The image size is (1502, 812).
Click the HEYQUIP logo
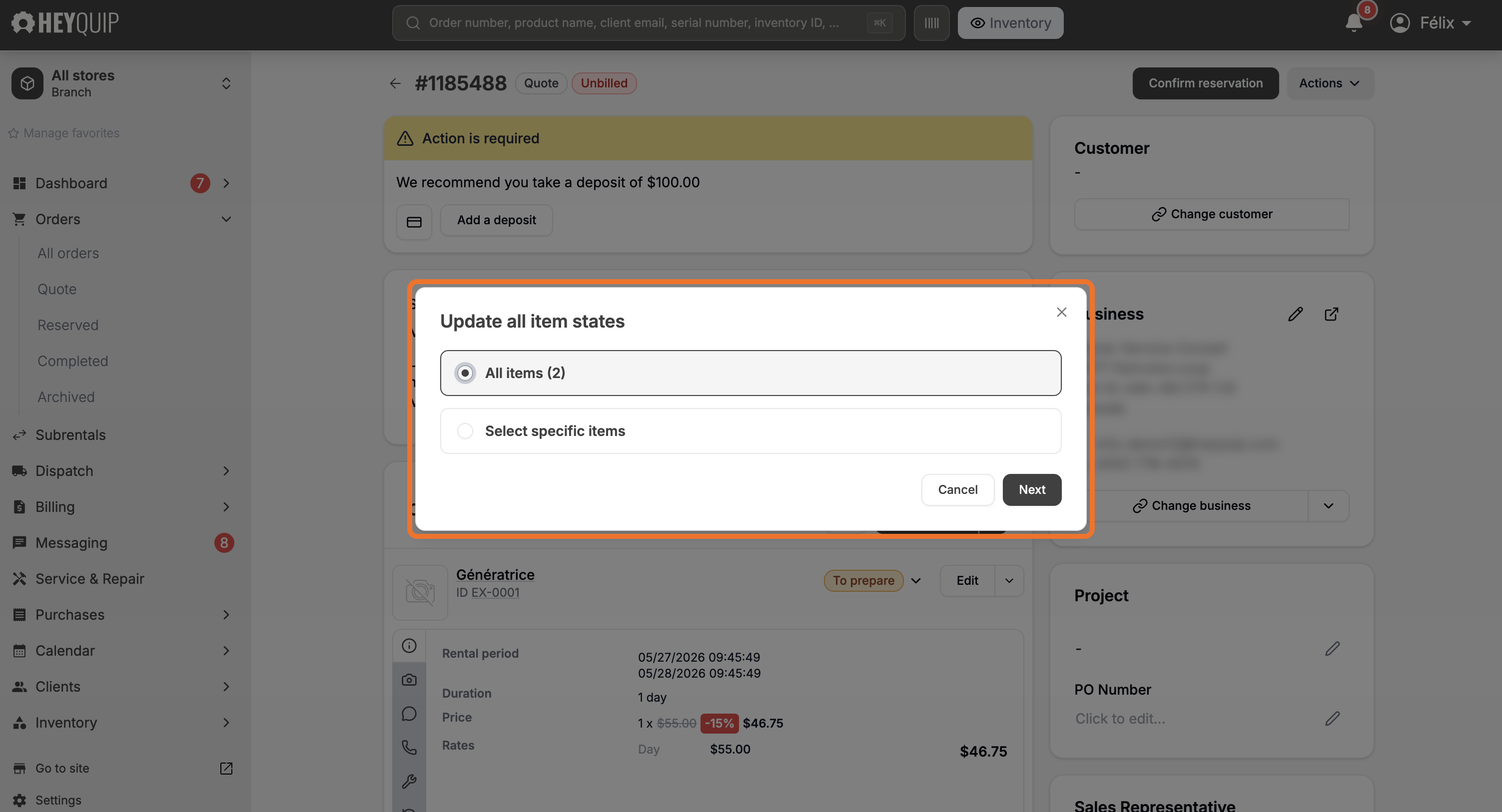65,23
